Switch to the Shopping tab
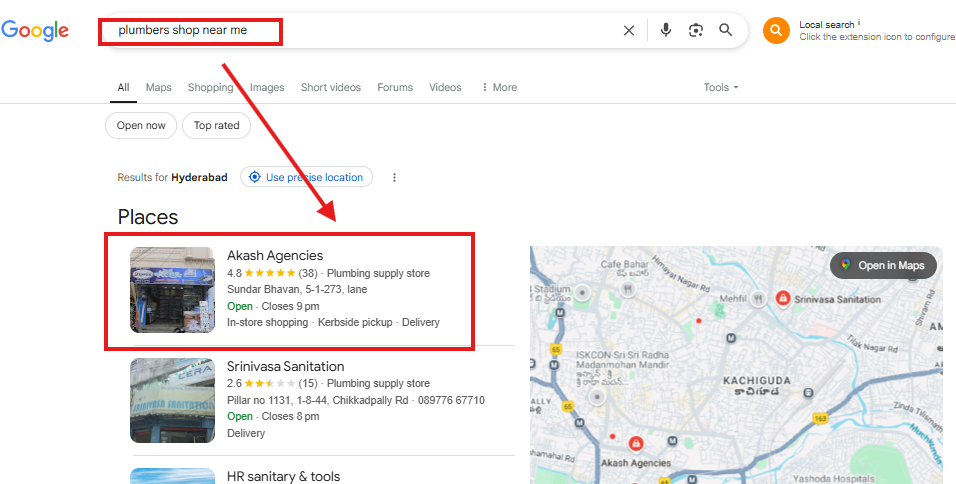The width and height of the screenshot is (956, 484). [210, 87]
